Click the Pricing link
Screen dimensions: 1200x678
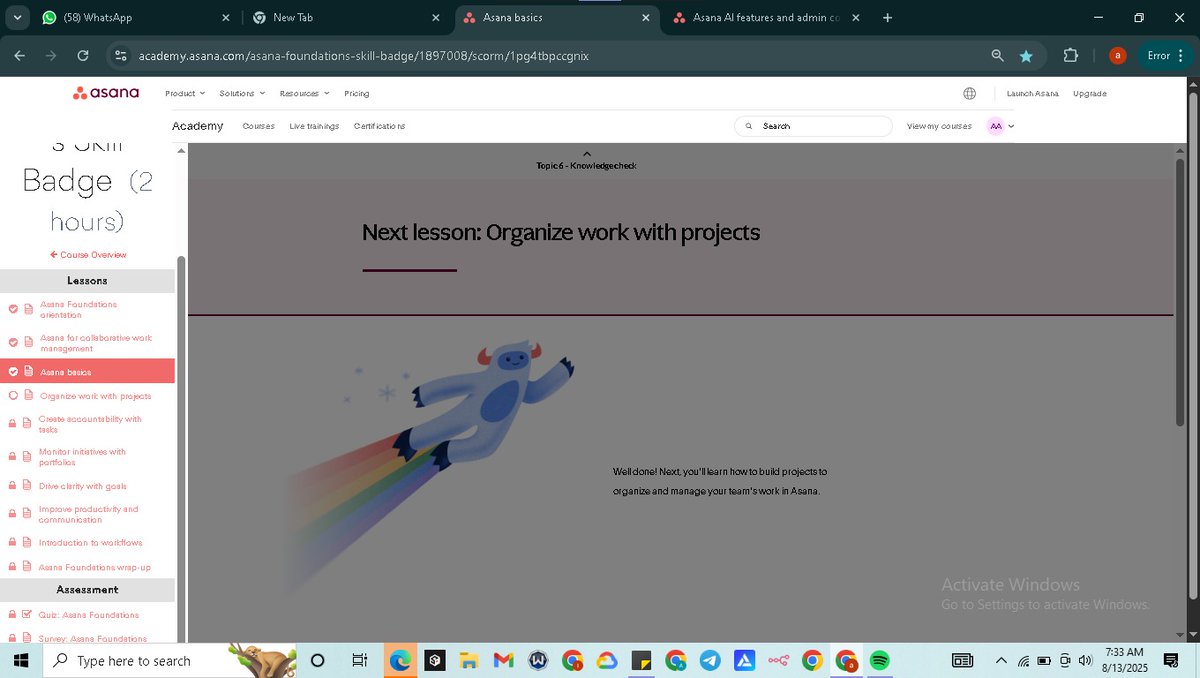(x=357, y=93)
